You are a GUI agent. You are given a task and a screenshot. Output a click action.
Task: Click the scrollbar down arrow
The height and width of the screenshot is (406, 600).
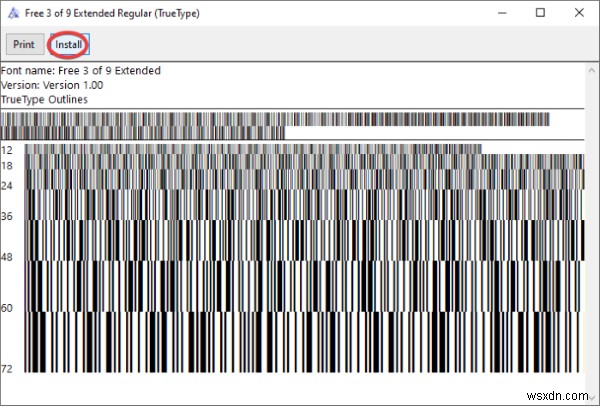[x=592, y=396]
